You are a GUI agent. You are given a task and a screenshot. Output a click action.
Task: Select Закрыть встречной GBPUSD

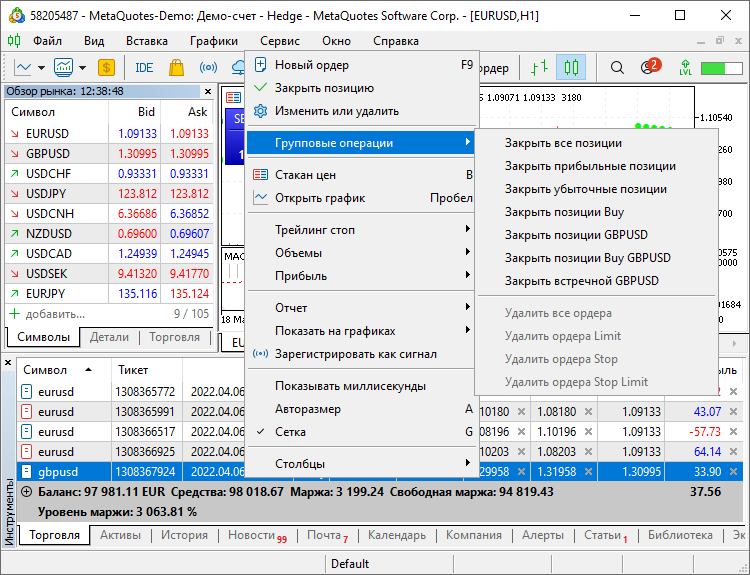point(596,281)
